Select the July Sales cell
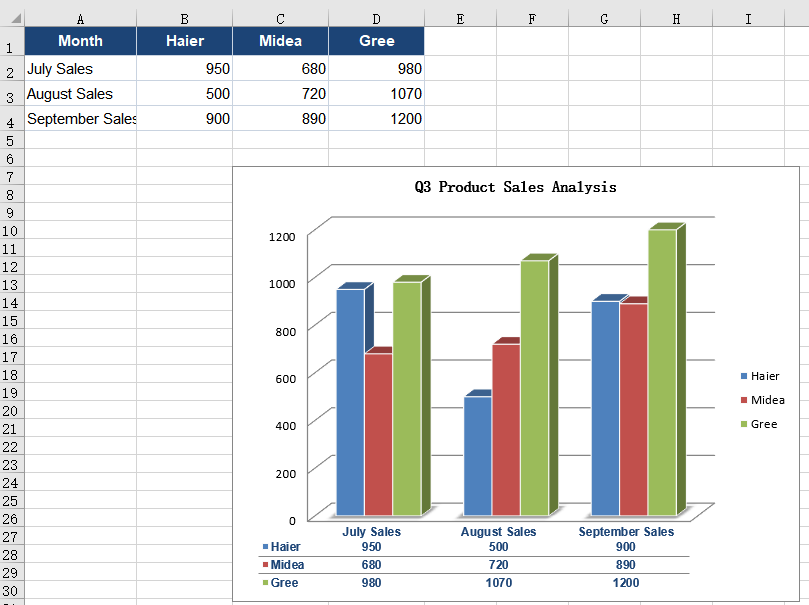Viewport: 809px width, 605px height. pyautogui.click(x=80, y=68)
